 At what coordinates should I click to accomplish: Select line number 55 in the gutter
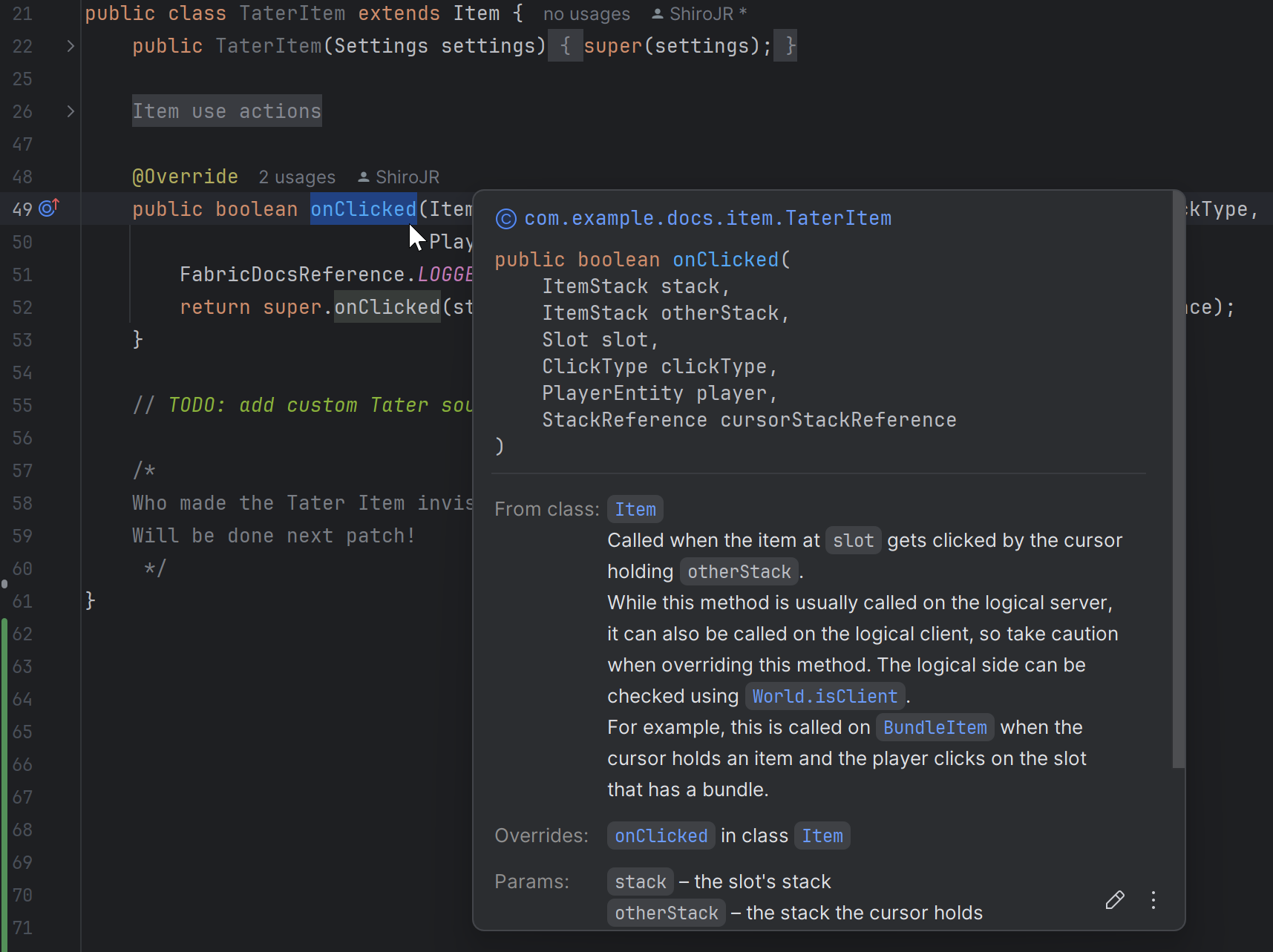(x=22, y=405)
